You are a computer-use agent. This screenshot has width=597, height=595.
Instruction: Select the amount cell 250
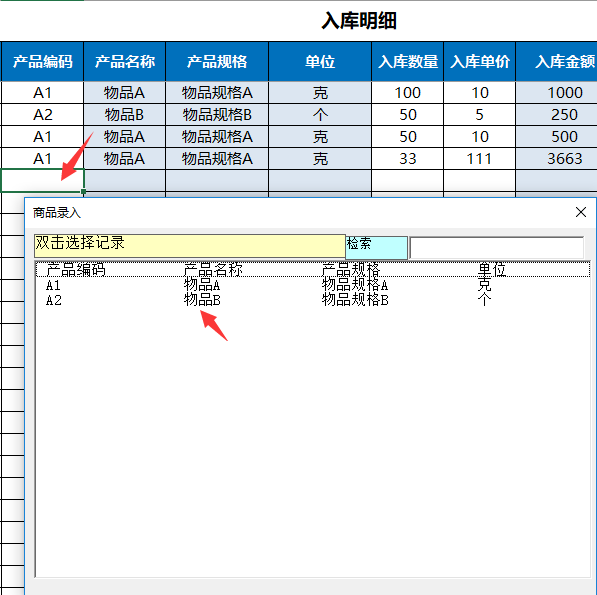tap(557, 115)
